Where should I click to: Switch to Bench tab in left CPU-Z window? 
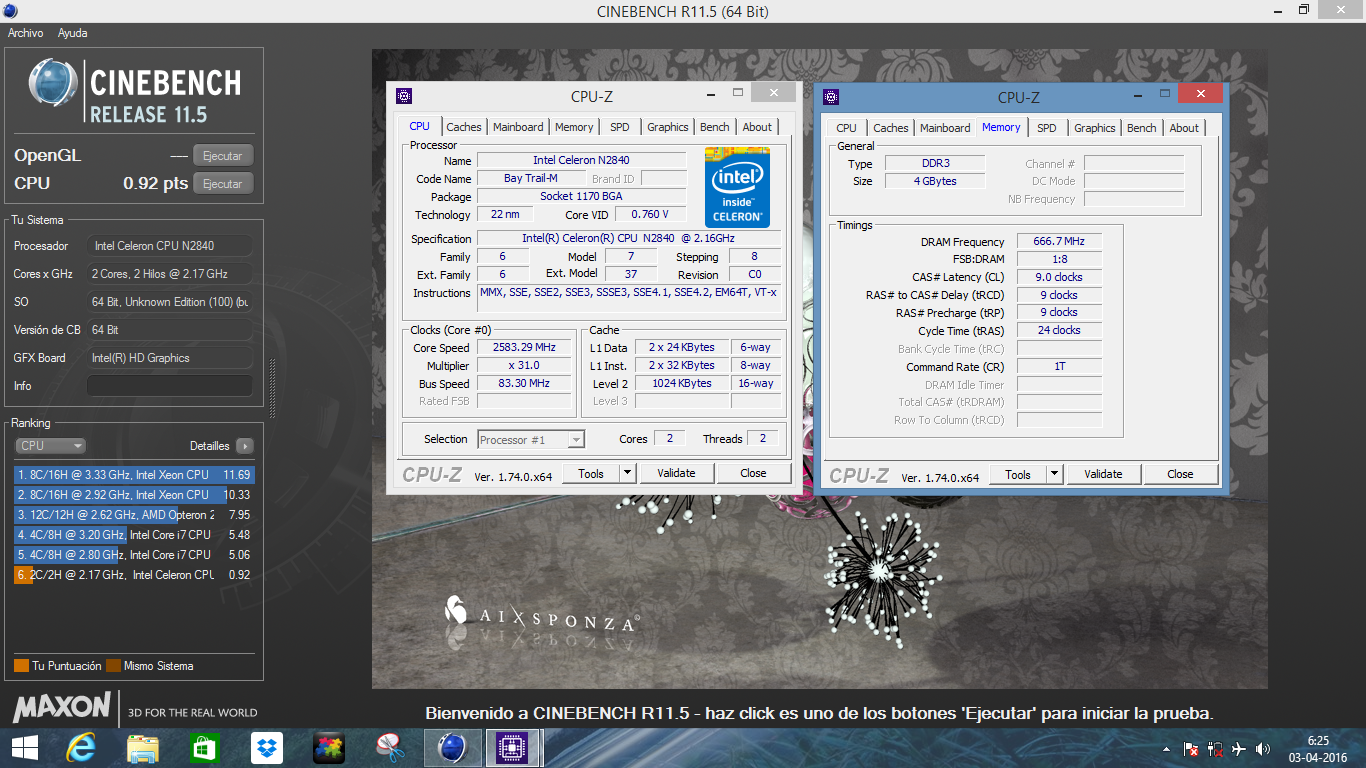[714, 127]
